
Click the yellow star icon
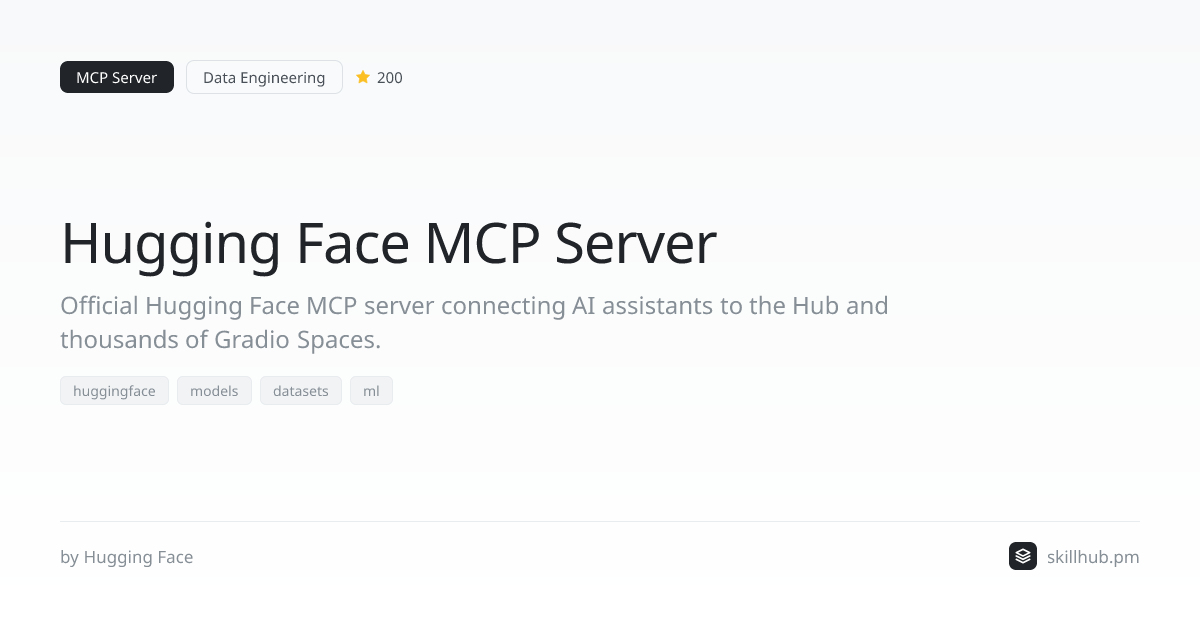[x=363, y=77]
